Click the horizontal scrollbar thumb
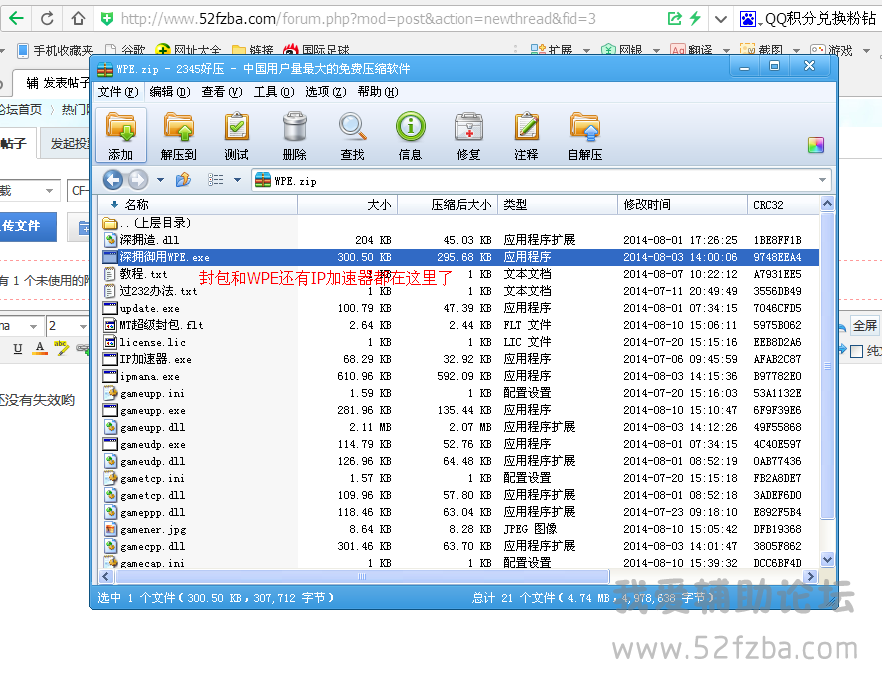Image resolution: width=882 pixels, height=687 pixels. click(x=362, y=576)
